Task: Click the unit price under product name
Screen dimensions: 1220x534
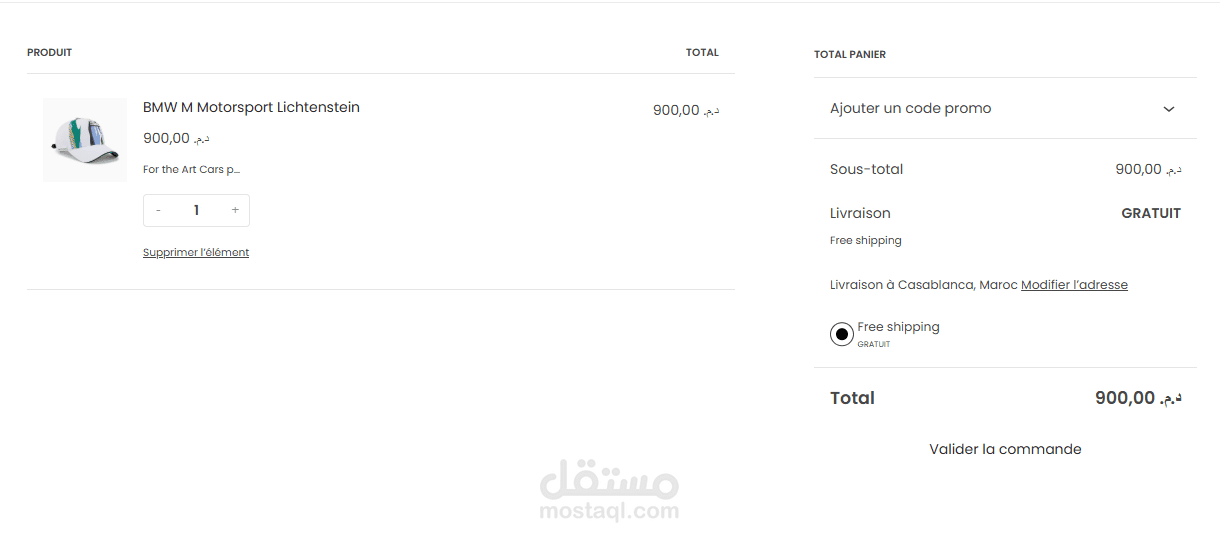Action: (176, 138)
